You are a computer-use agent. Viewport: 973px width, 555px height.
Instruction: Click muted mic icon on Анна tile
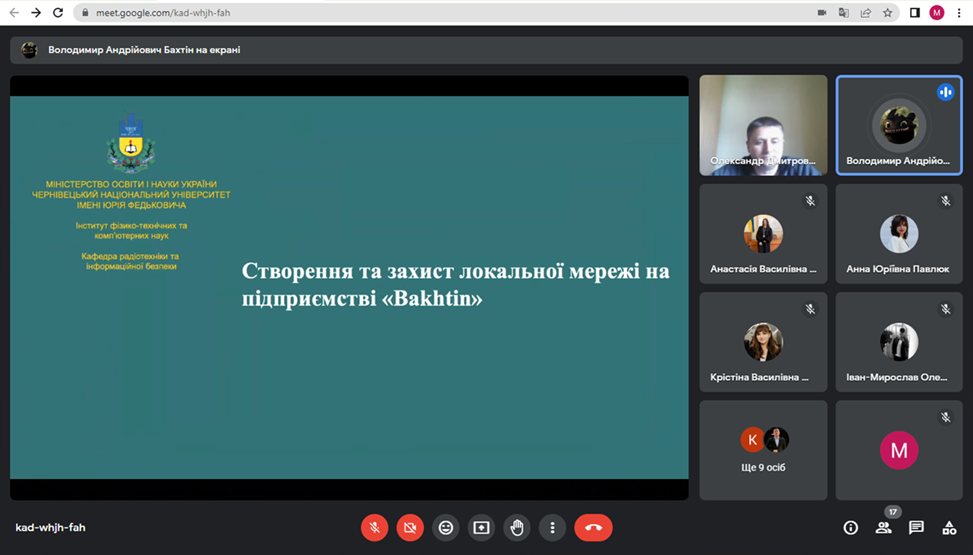[945, 201]
